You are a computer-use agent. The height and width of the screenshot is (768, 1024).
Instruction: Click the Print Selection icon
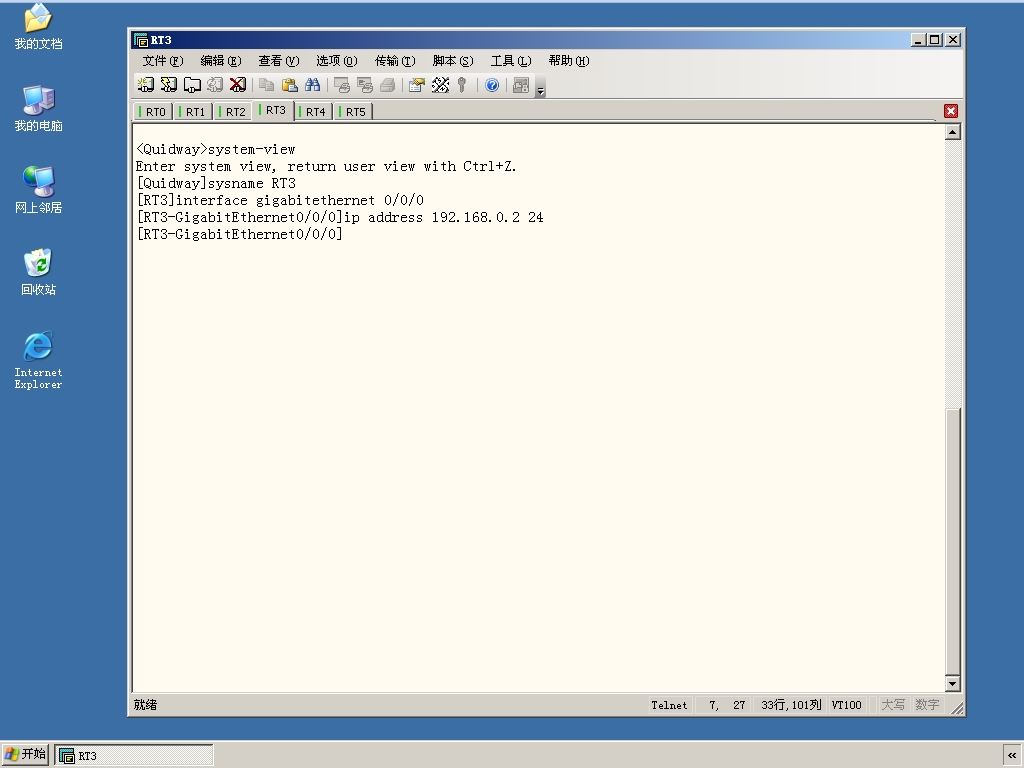tap(364, 85)
